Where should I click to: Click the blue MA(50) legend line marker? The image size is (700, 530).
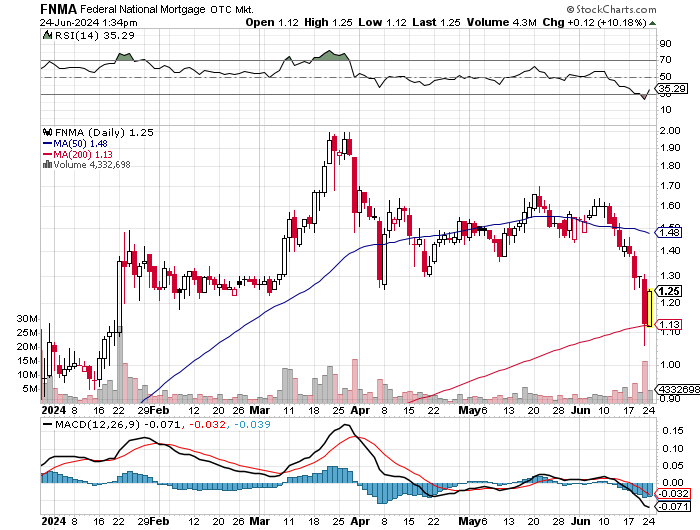[x=47, y=143]
